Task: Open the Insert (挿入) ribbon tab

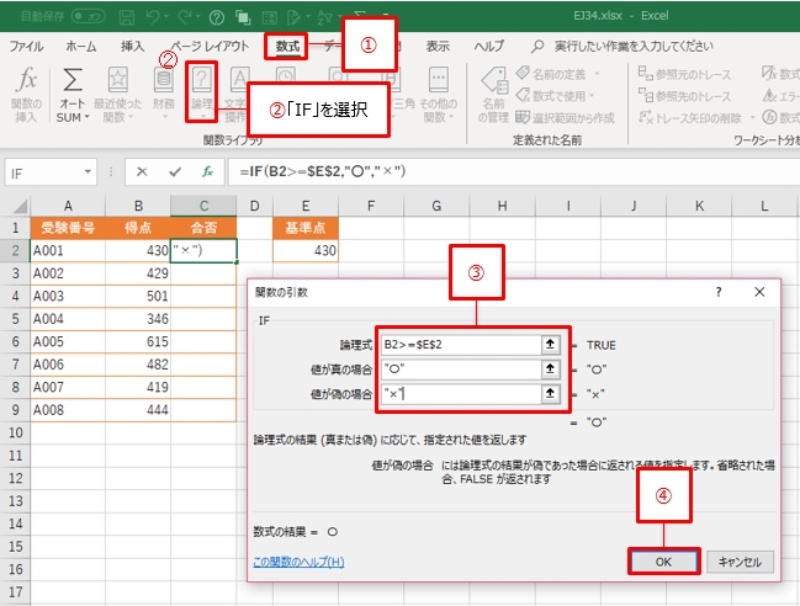Action: point(132,46)
